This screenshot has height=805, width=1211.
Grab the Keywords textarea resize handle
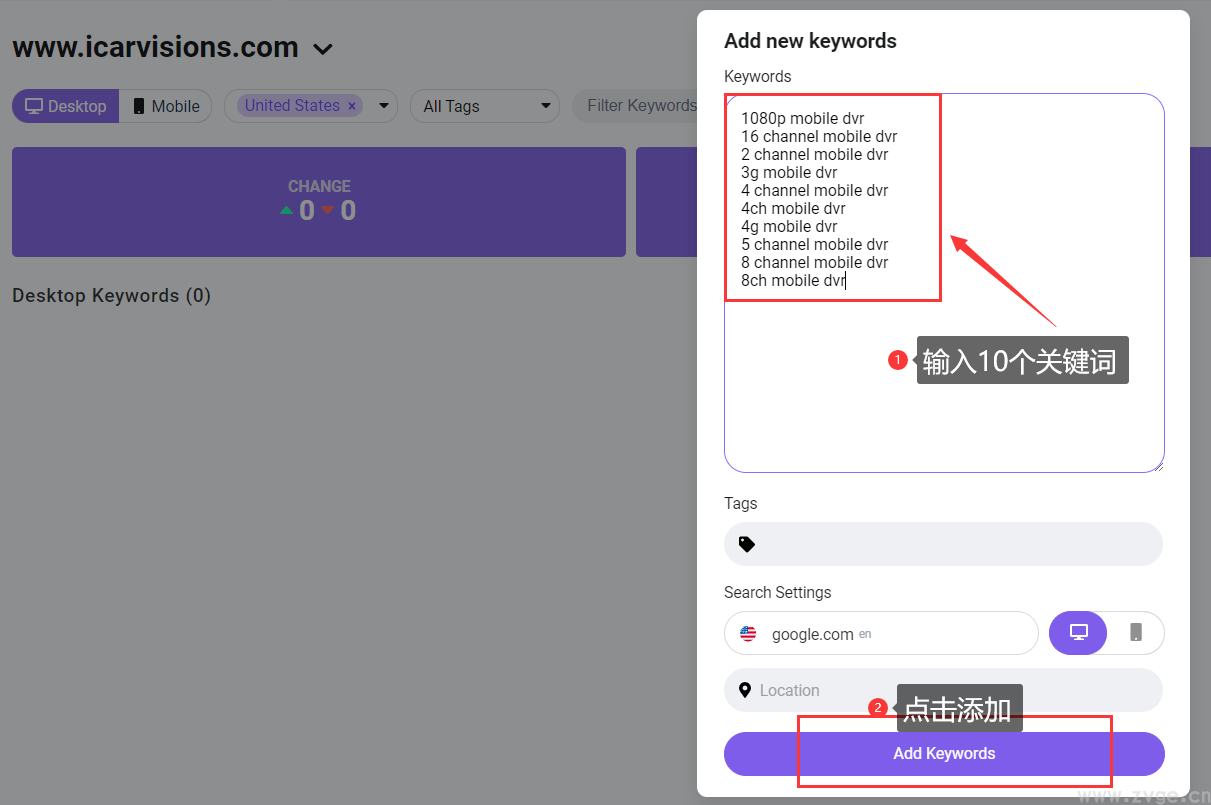1158,466
